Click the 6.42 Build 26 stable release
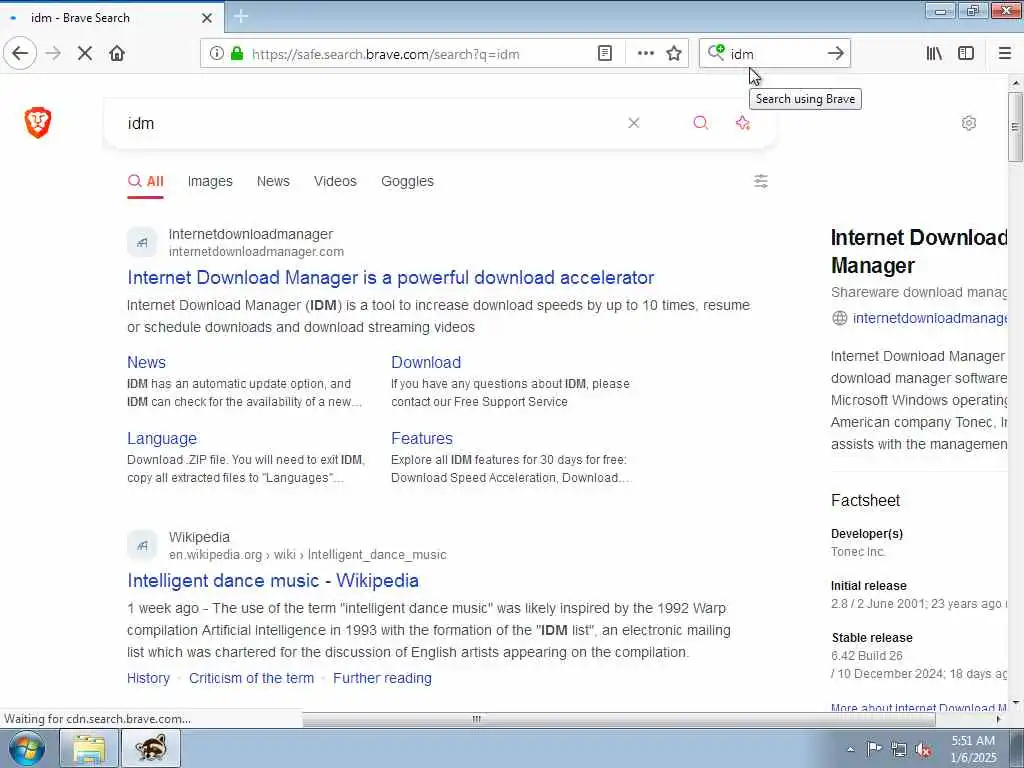The height and width of the screenshot is (768, 1024). coord(867,656)
